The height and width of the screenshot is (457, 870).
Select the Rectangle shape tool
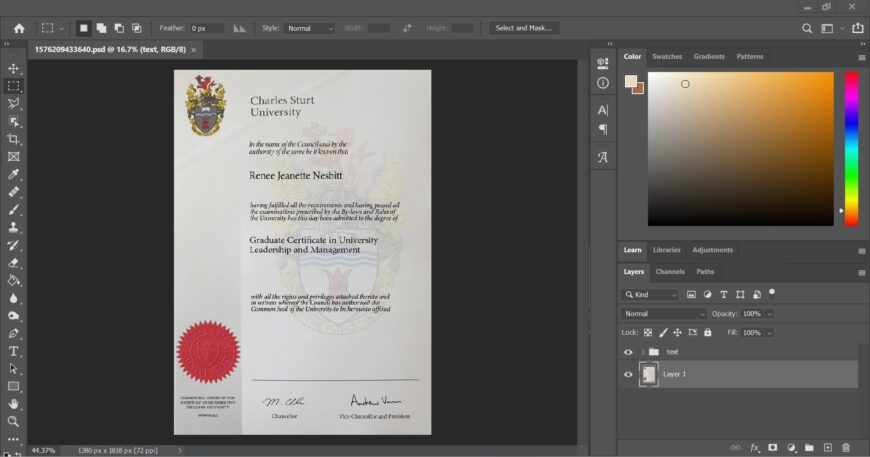click(13, 387)
